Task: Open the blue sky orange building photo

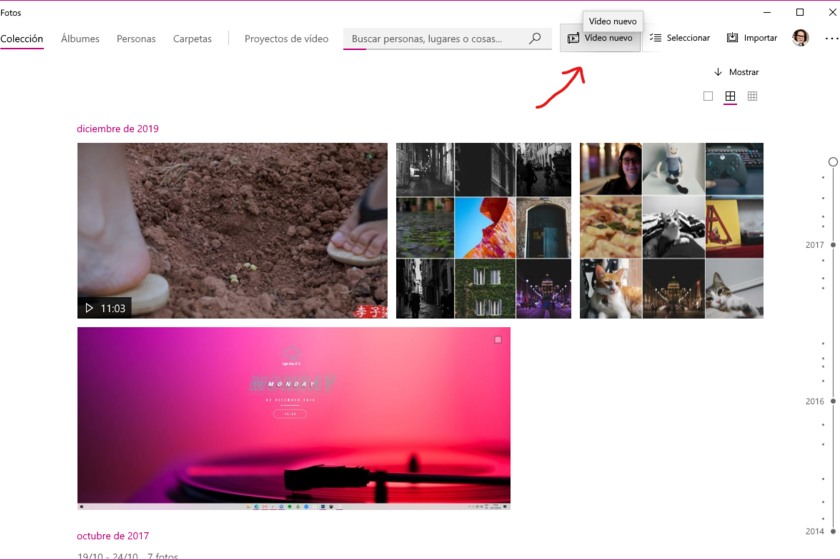Action: coord(485,228)
